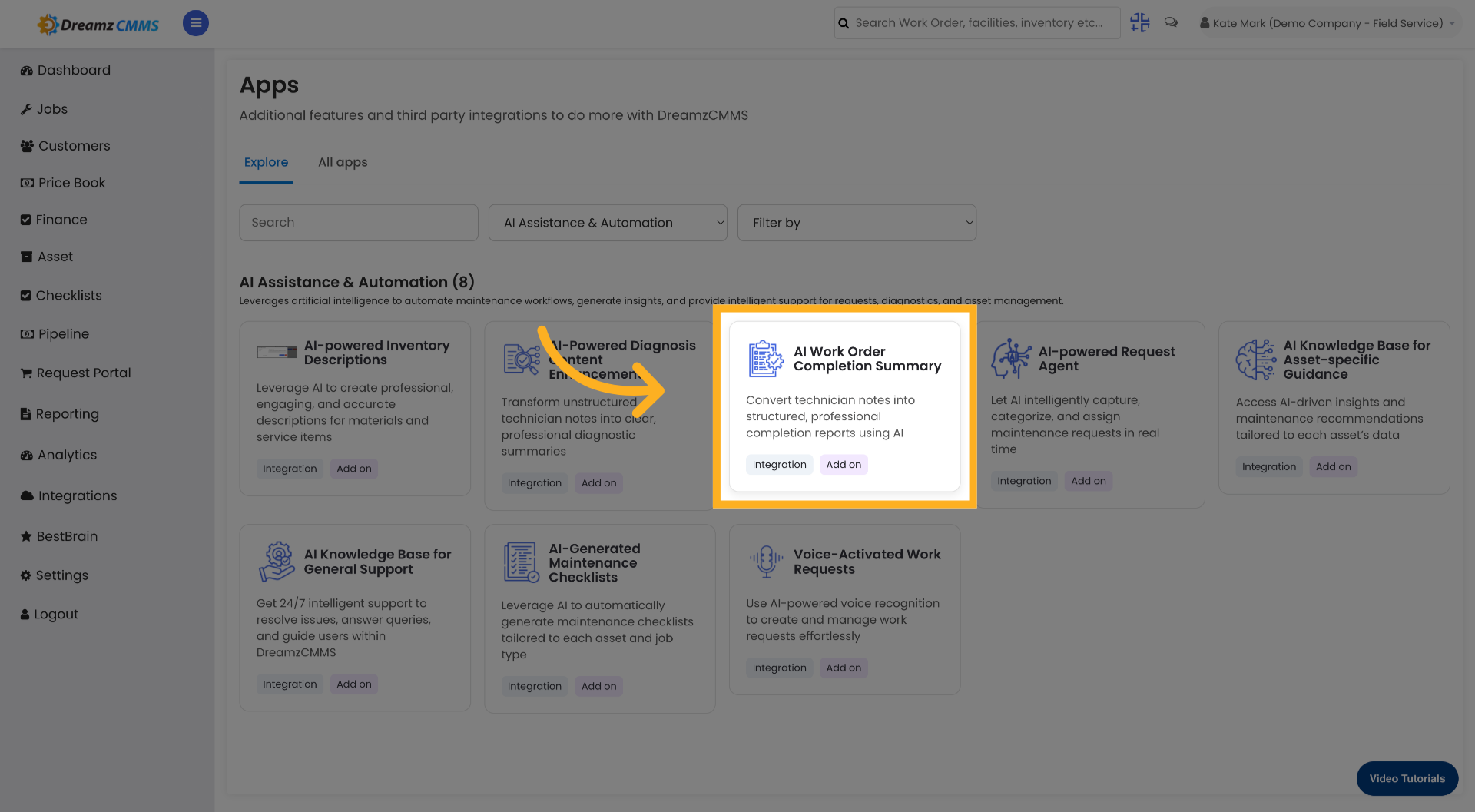
Task: Expand the Filter by dropdown
Action: tap(857, 222)
